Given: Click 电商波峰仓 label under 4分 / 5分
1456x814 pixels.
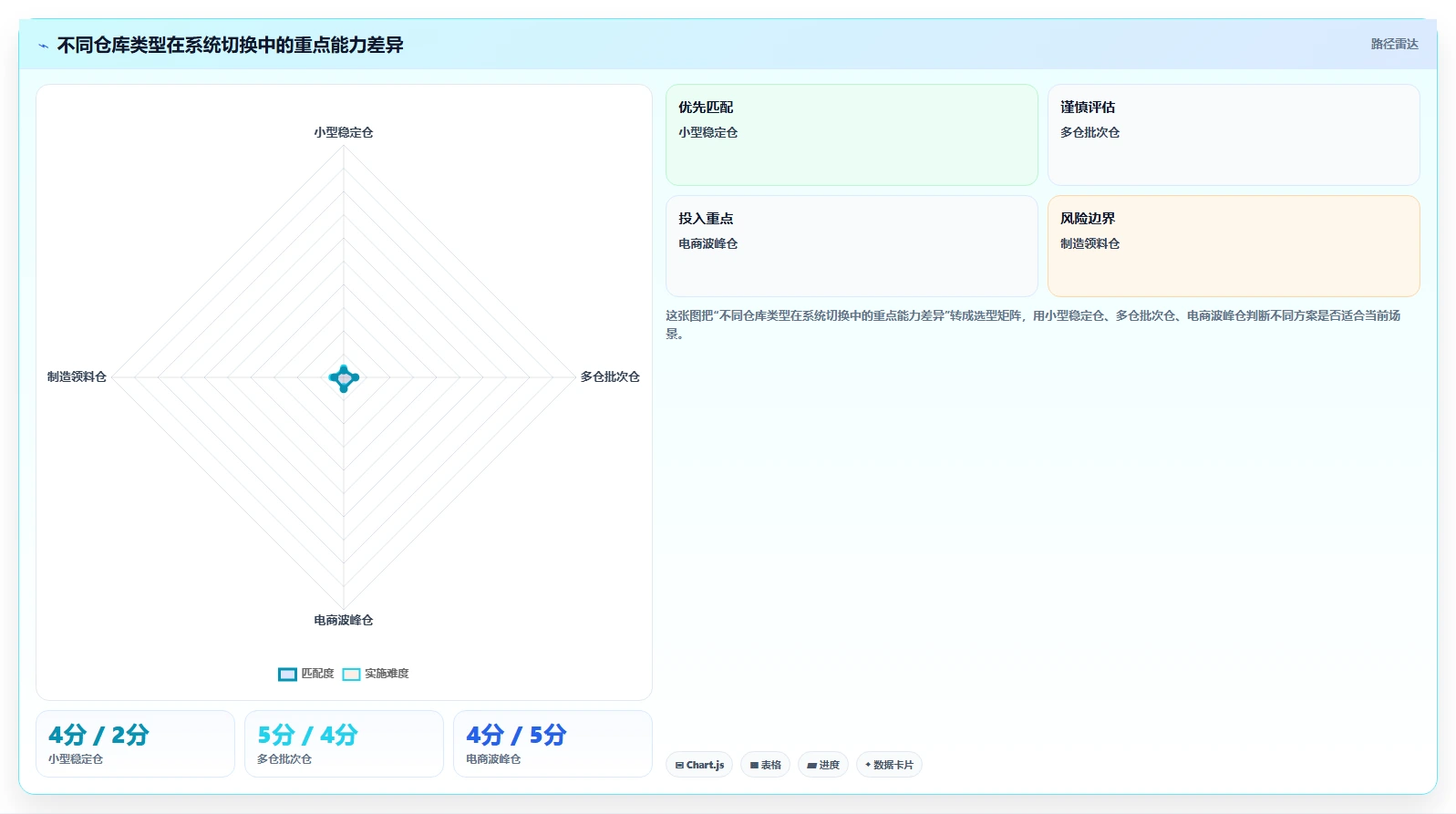Looking at the screenshot, I should click(493, 758).
